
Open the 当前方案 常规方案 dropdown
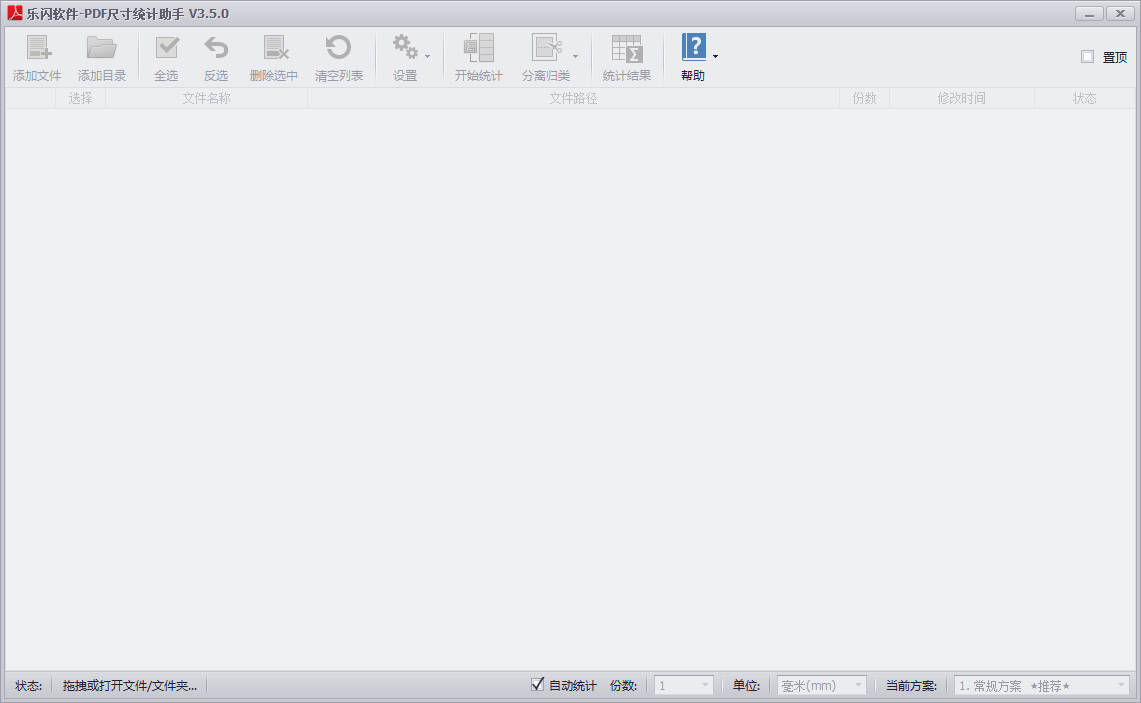point(1041,686)
